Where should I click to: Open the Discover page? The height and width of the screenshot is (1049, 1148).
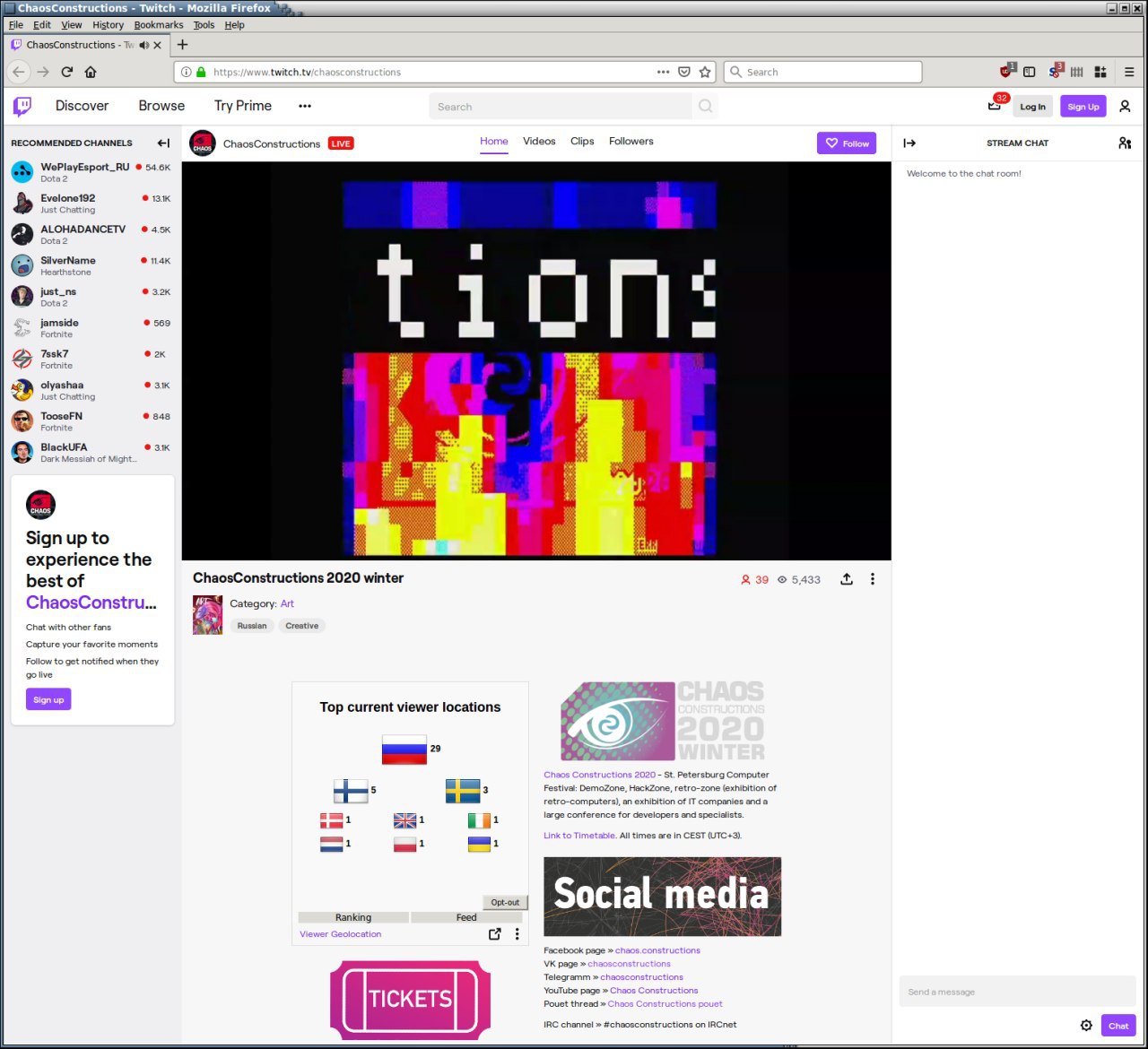coord(82,106)
